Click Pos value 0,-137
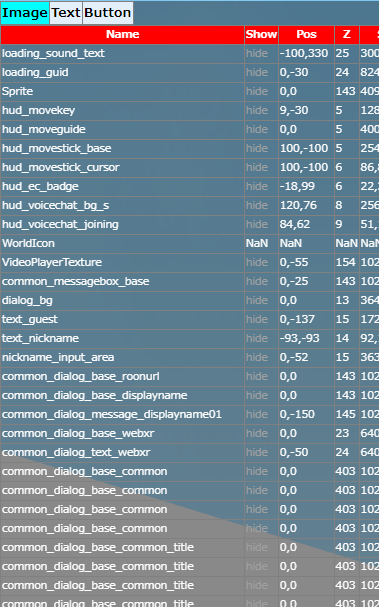 point(297,319)
